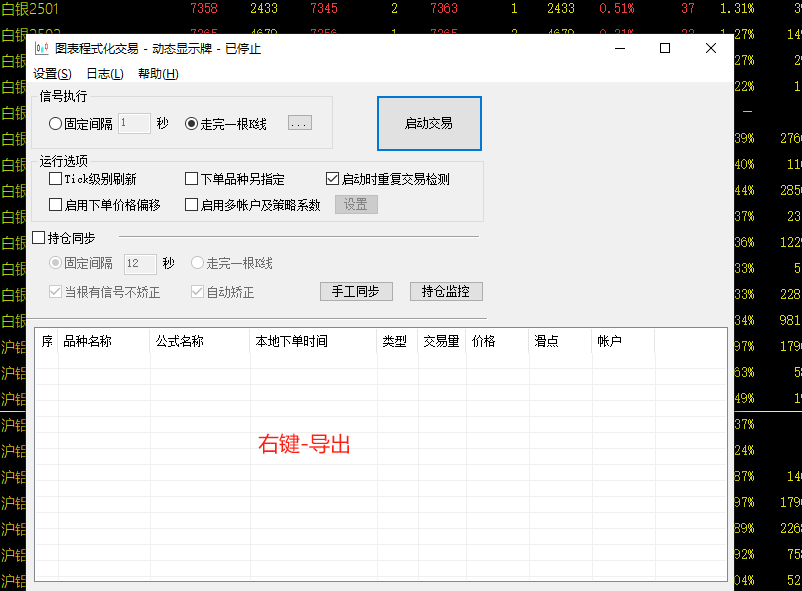The height and width of the screenshot is (591, 802).
Task: Click the 公式名称 column header
Action: [200, 341]
